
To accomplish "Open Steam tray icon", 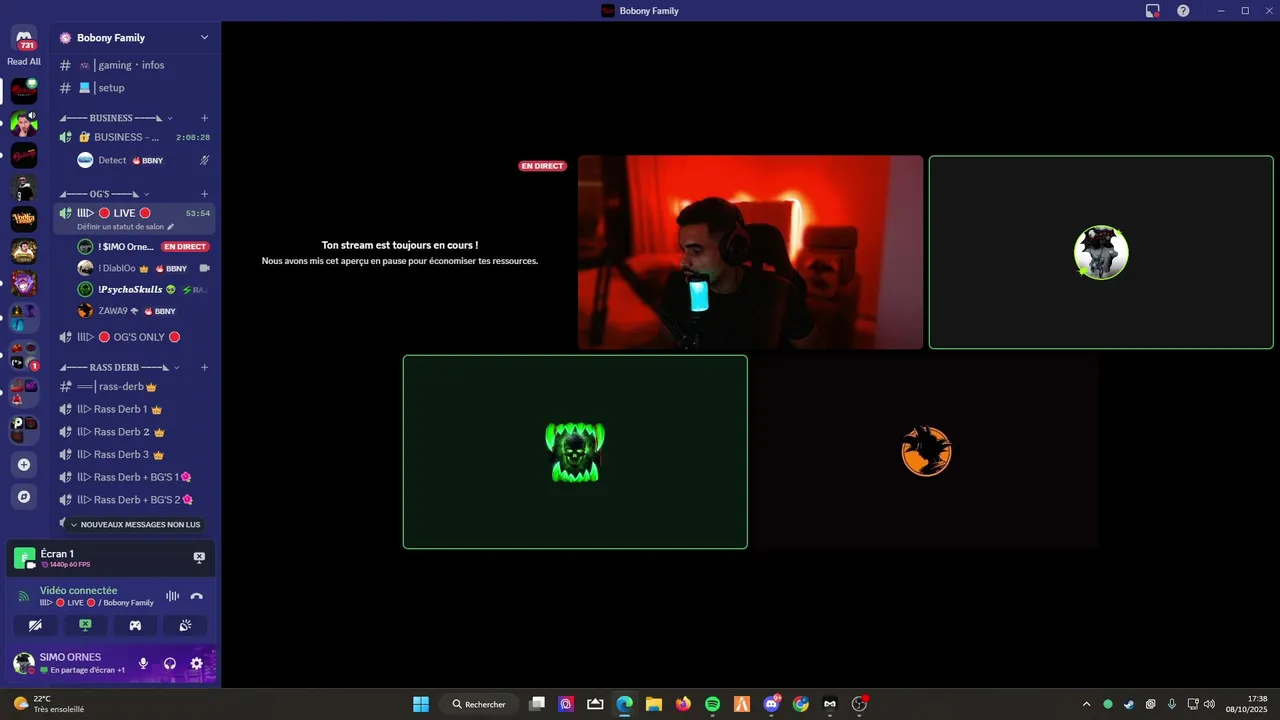I will click(1129, 704).
